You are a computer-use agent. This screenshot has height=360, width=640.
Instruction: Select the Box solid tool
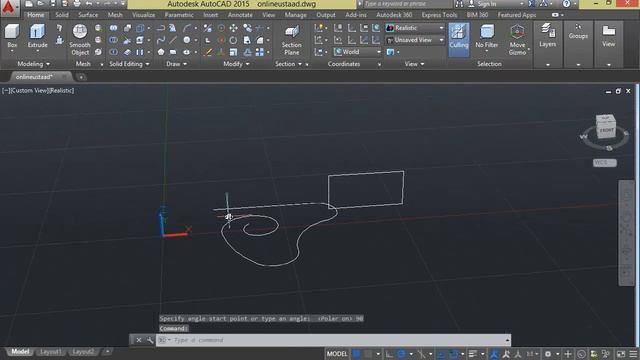click(12, 36)
